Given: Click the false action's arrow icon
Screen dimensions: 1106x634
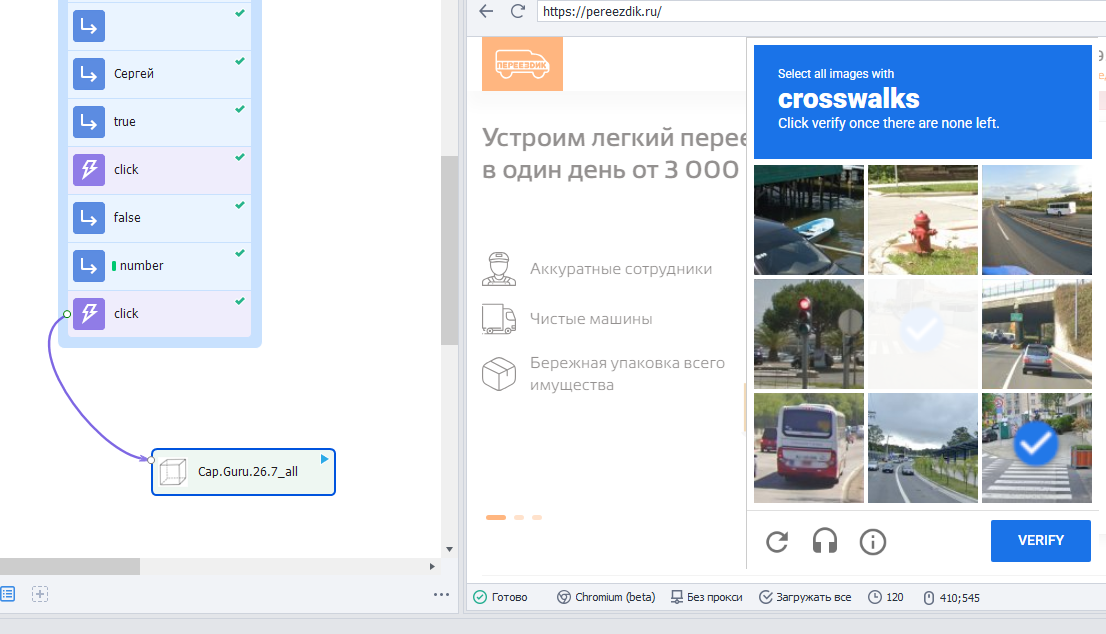Looking at the screenshot, I should click(x=89, y=217).
